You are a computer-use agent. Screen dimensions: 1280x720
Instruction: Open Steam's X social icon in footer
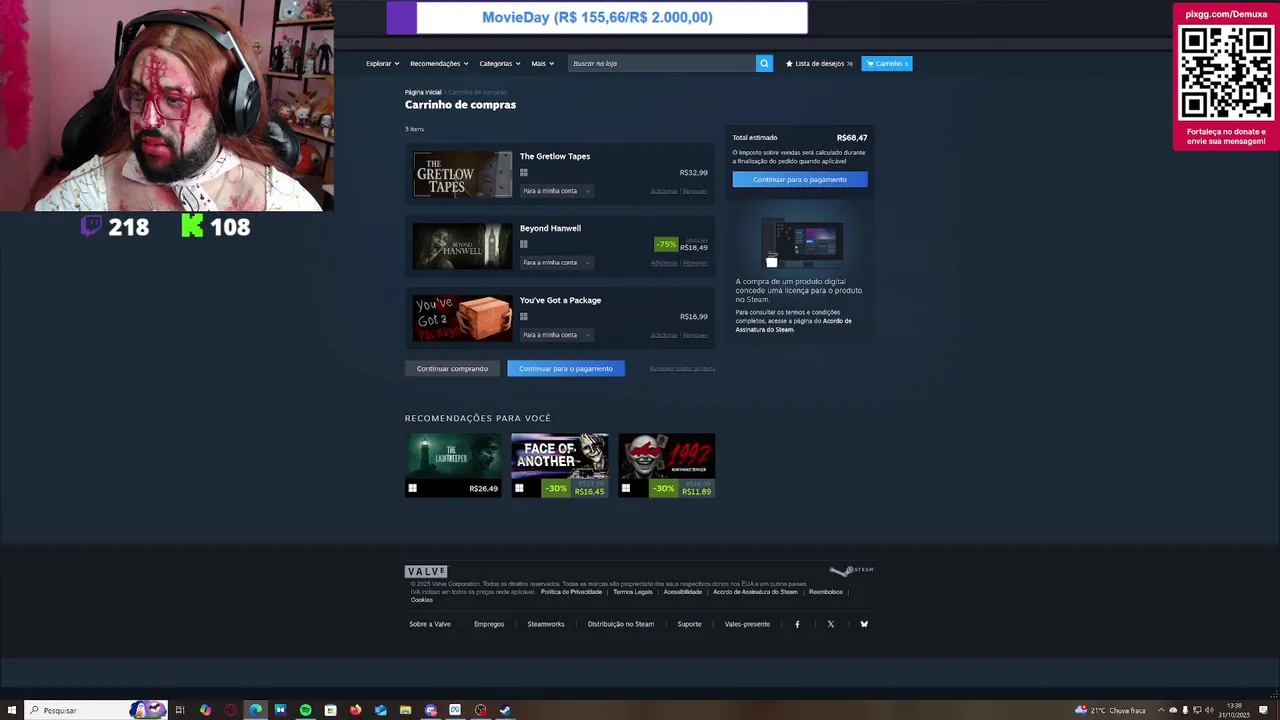pyautogui.click(x=830, y=624)
